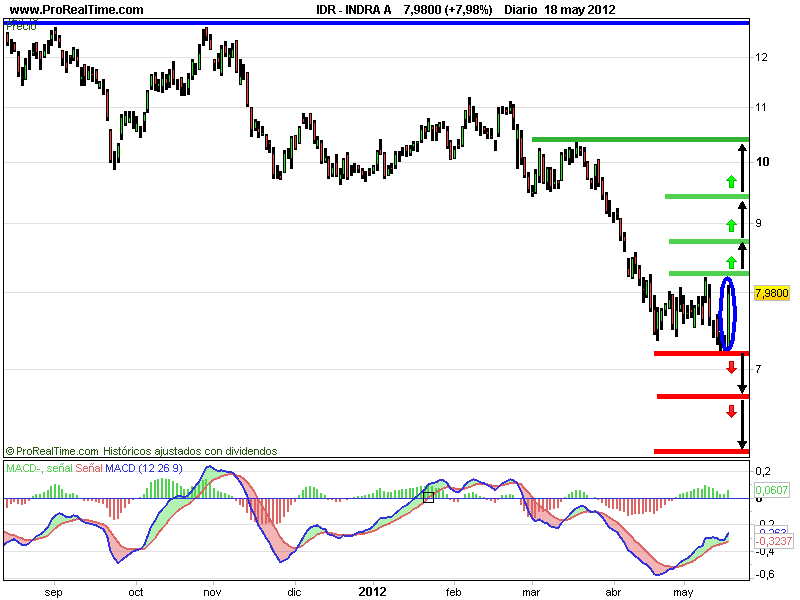
Task: Click the thick blue line at chart top
Action: (x=377, y=22)
